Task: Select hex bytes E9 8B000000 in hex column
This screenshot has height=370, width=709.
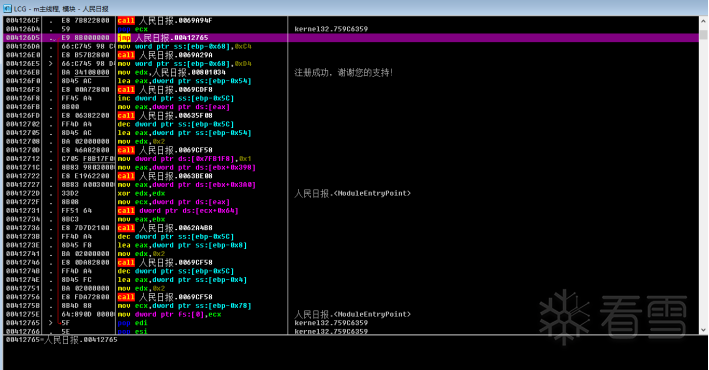Action: tap(85, 38)
